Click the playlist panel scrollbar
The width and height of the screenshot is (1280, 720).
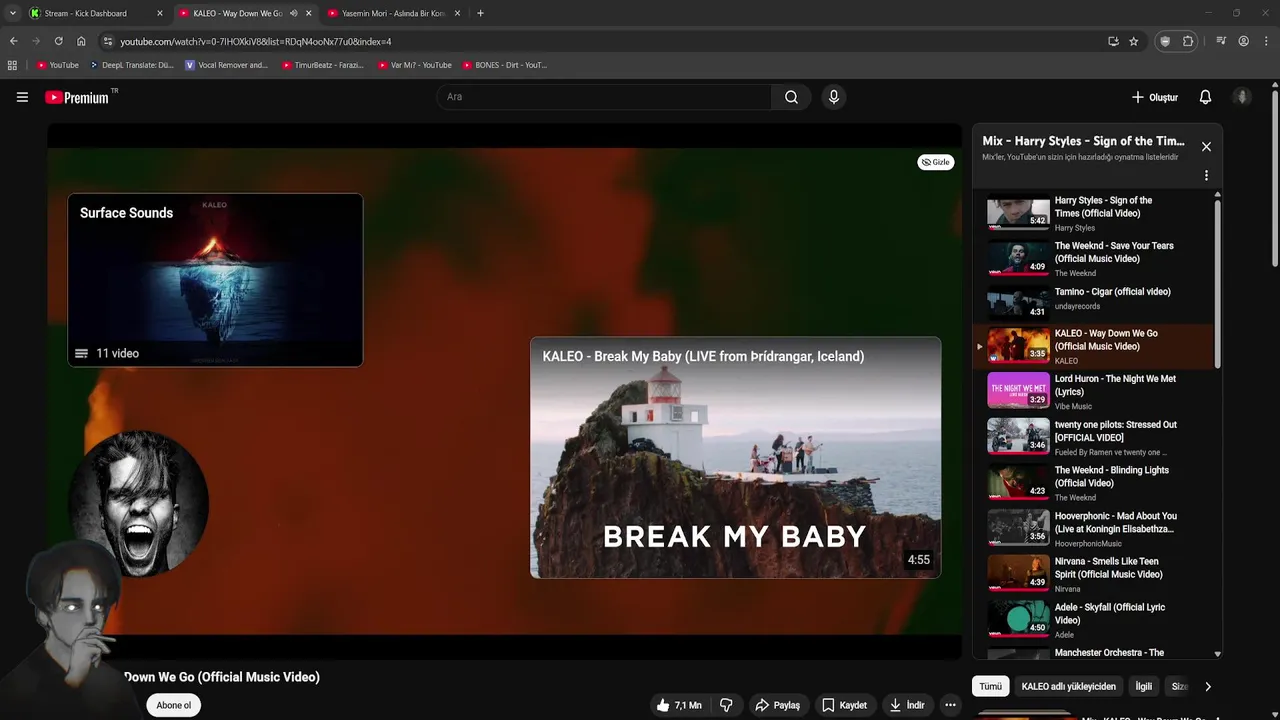pos(1217,285)
